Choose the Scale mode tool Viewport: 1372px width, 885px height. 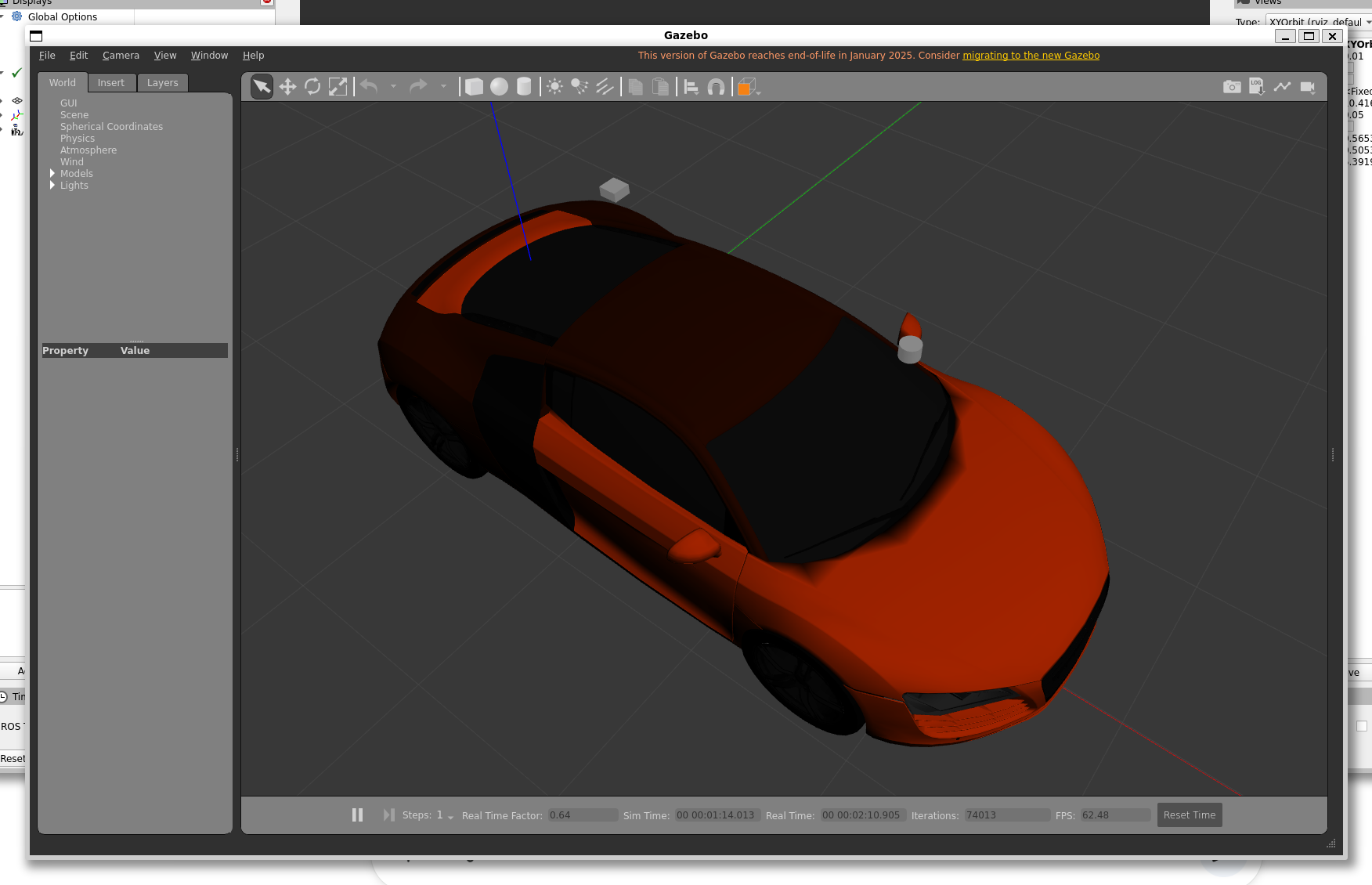(338, 87)
